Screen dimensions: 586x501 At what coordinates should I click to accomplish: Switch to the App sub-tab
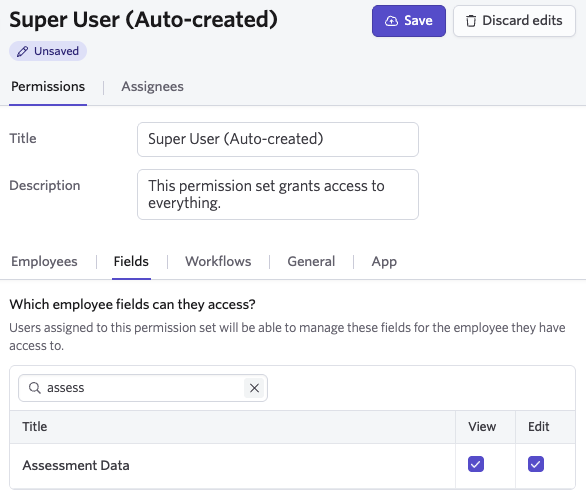pos(384,262)
